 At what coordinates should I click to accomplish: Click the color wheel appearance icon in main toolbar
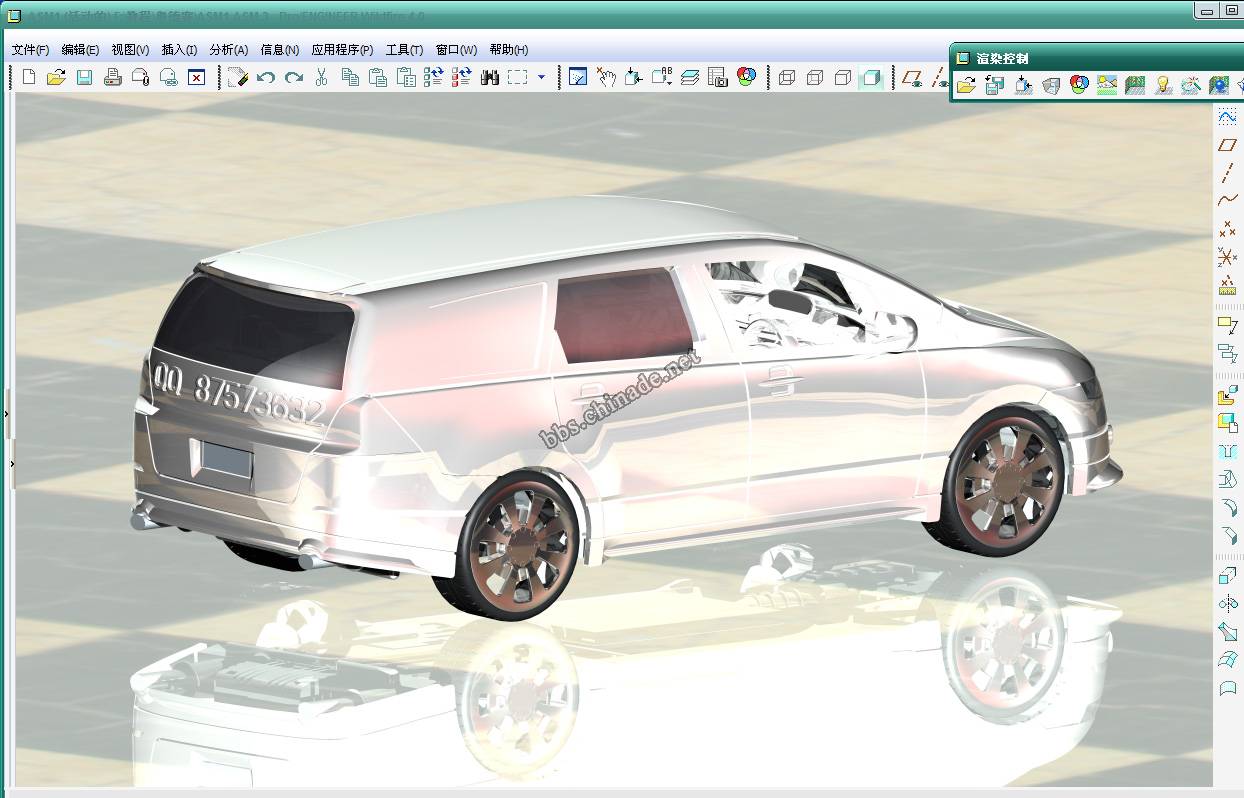pos(747,77)
